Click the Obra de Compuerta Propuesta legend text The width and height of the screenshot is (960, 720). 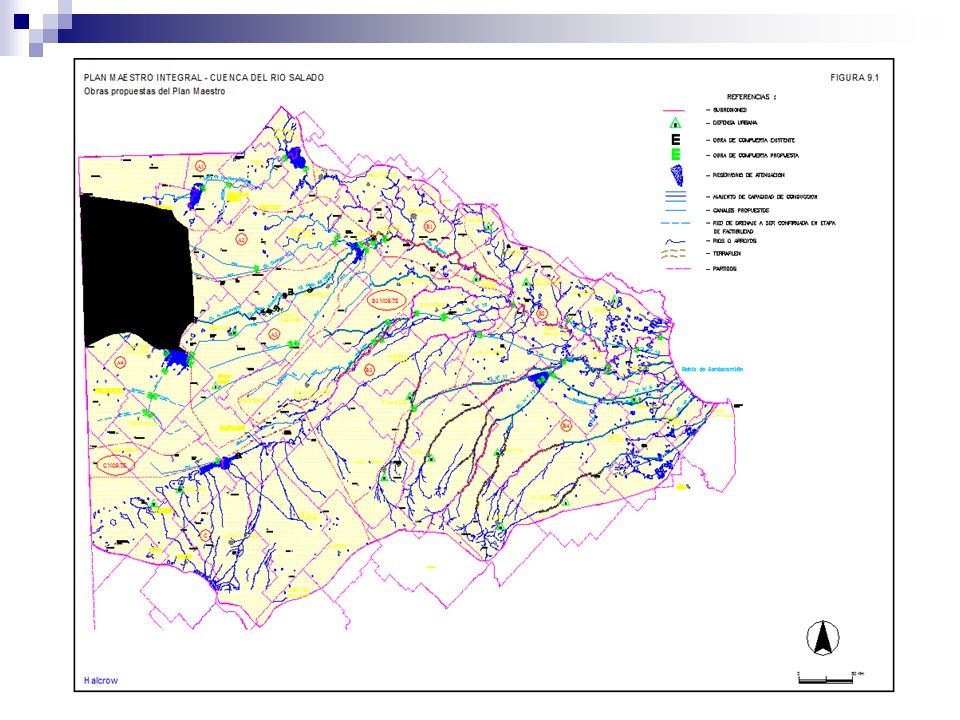756,156
